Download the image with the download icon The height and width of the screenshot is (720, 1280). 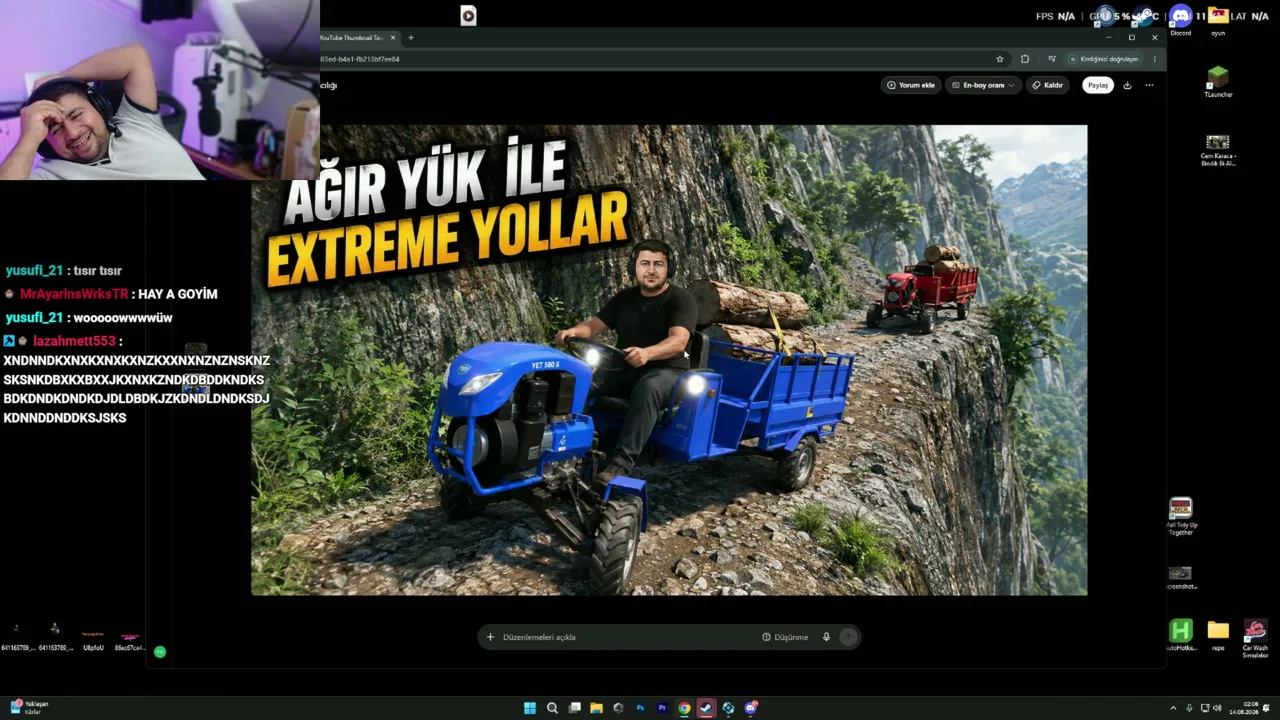tap(1128, 85)
